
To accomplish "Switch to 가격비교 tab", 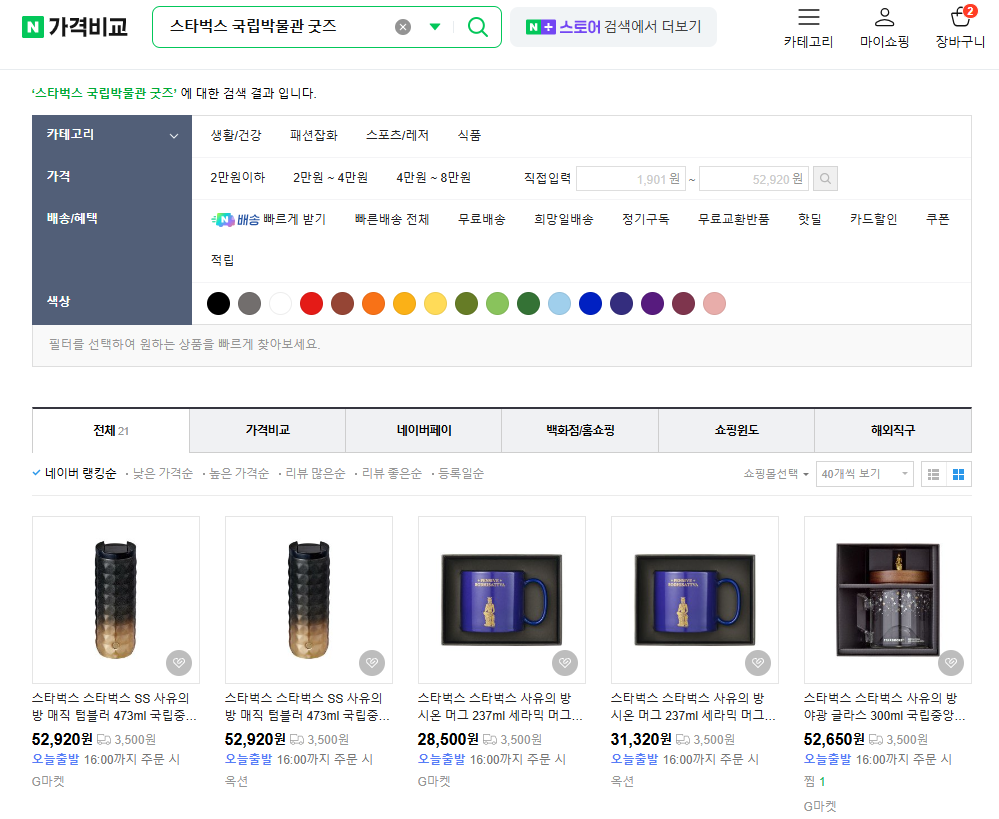I will tap(268, 430).
